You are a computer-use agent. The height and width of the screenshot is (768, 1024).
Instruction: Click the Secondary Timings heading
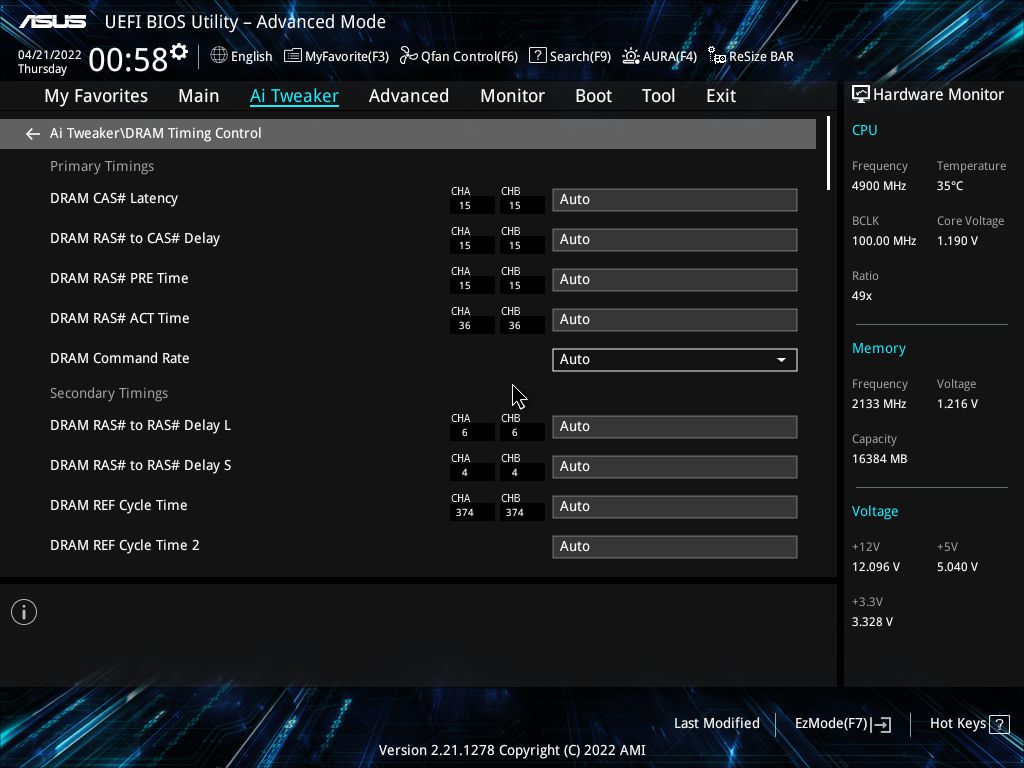click(109, 393)
